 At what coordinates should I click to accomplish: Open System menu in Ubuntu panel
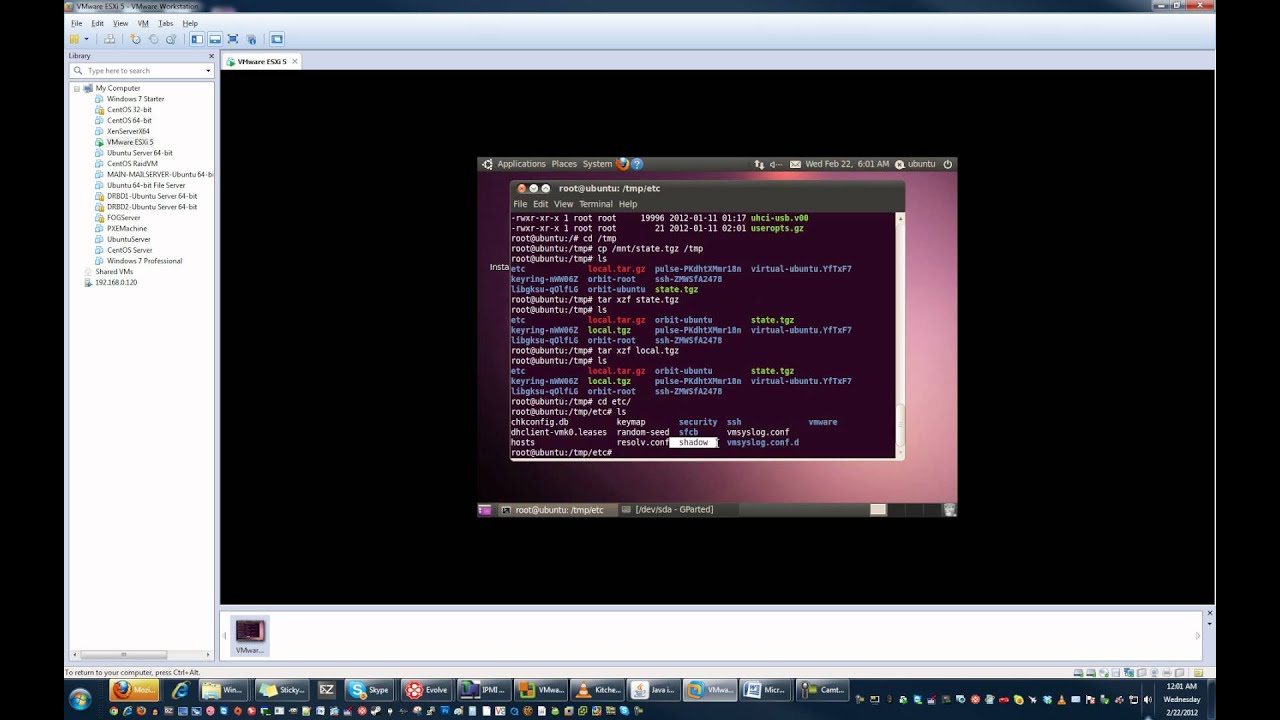click(x=597, y=164)
